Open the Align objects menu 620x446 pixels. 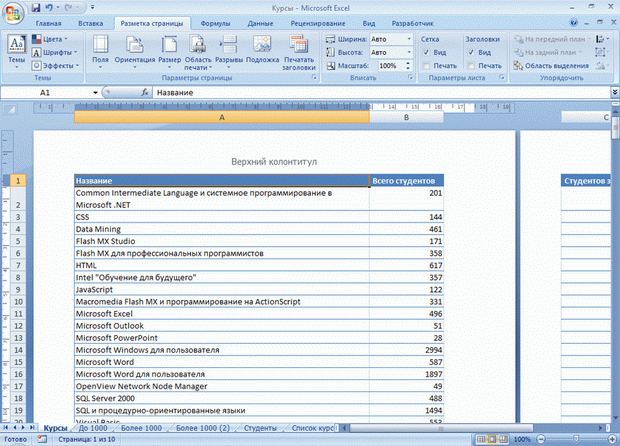coord(603,39)
